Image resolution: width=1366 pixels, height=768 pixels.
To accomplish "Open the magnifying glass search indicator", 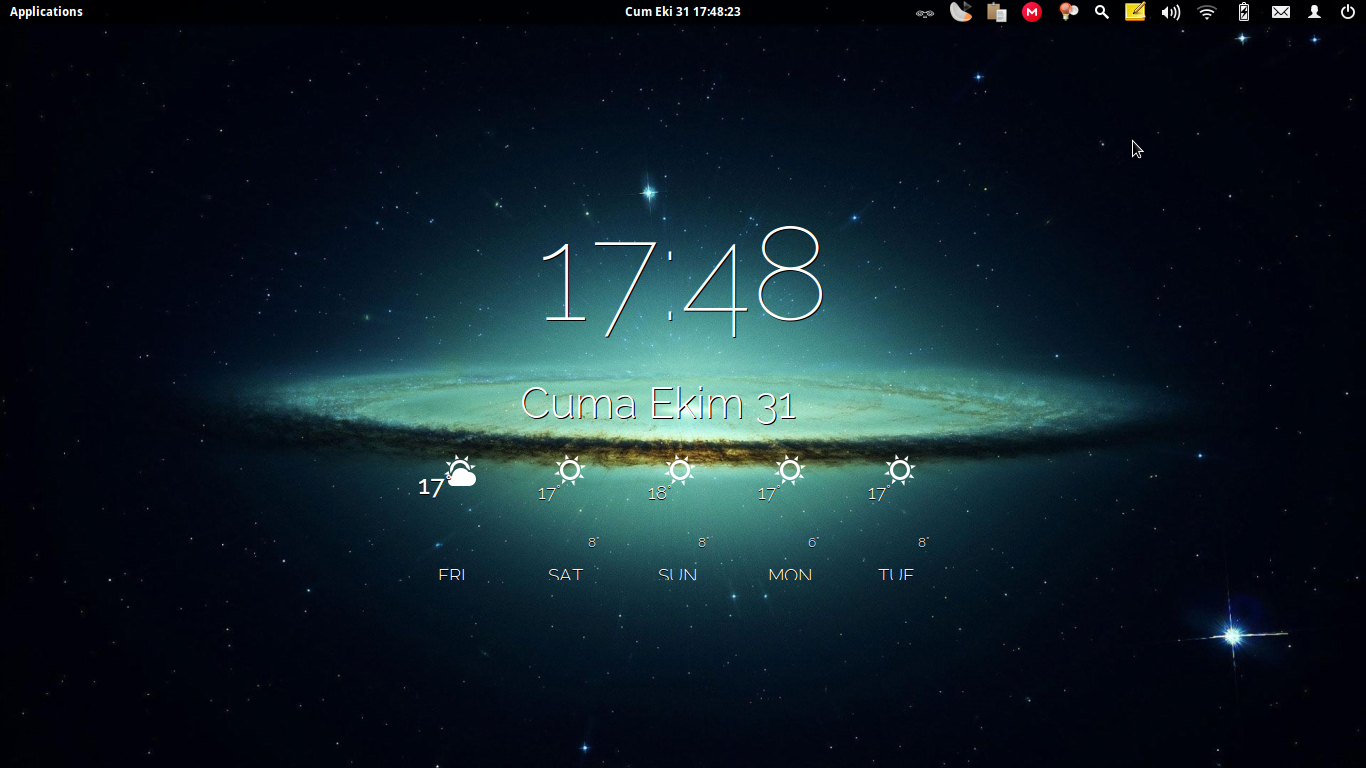I will pos(1102,12).
